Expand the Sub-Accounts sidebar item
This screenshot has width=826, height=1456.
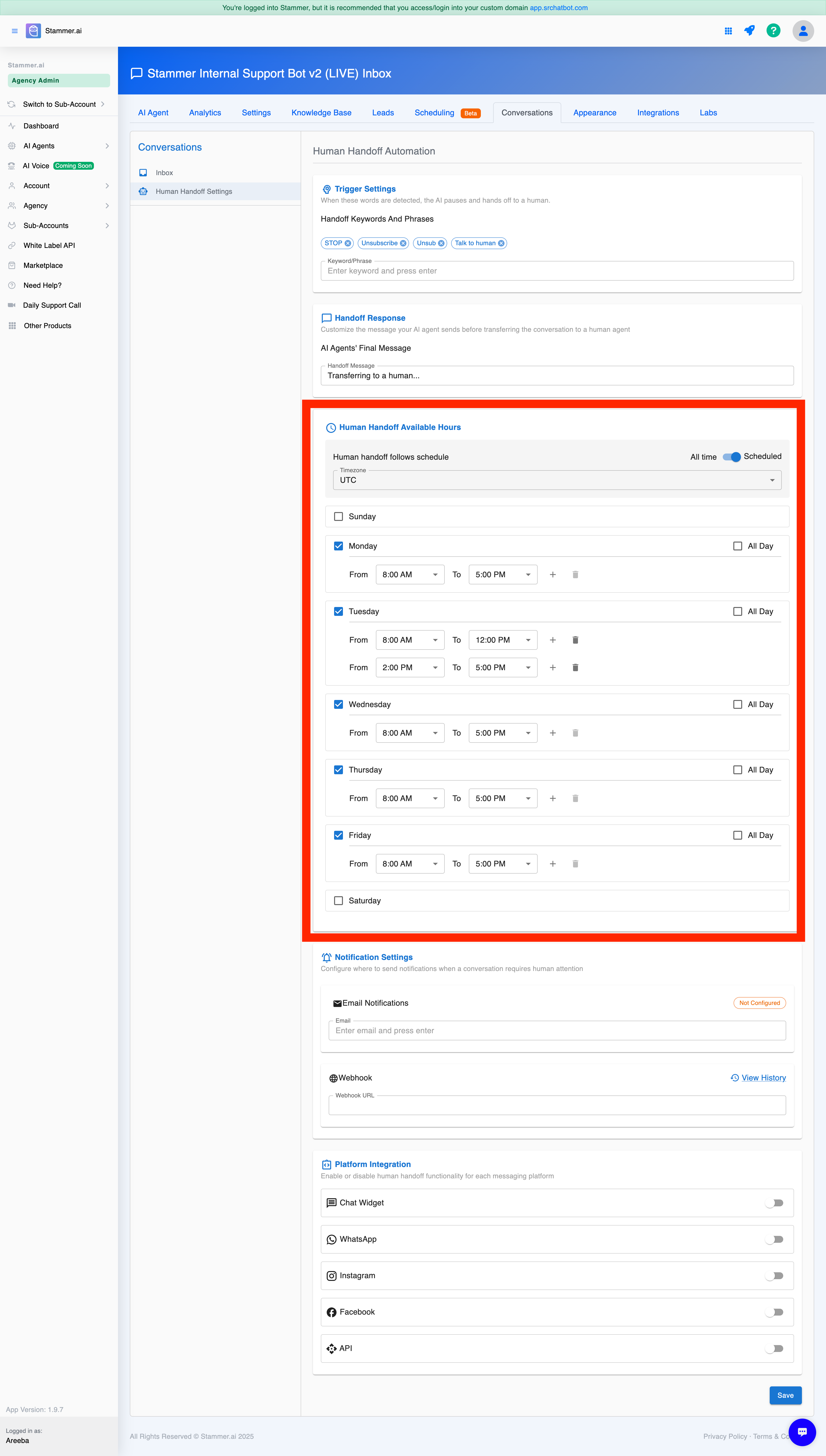(59, 226)
